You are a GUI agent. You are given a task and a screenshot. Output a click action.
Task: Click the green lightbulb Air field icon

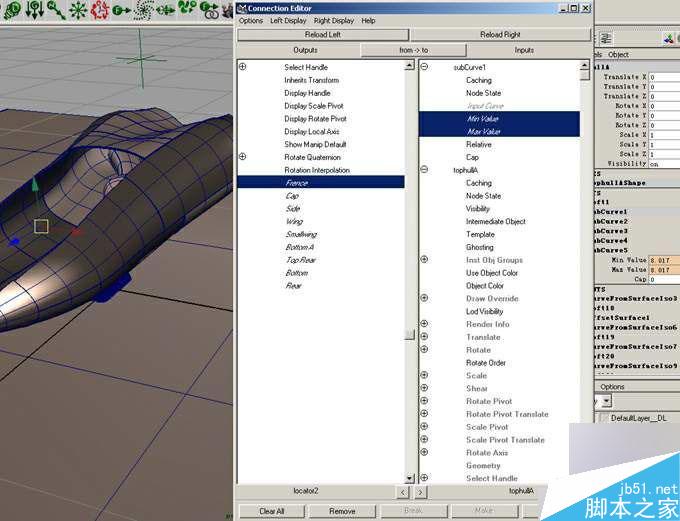tap(12, 10)
